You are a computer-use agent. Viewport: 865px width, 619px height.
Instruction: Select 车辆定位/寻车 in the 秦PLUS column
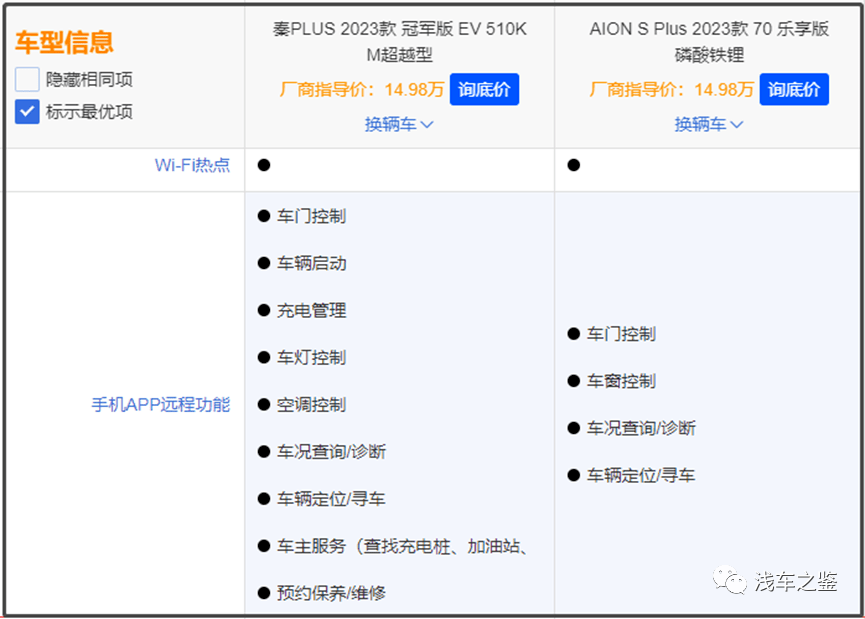coord(331,499)
